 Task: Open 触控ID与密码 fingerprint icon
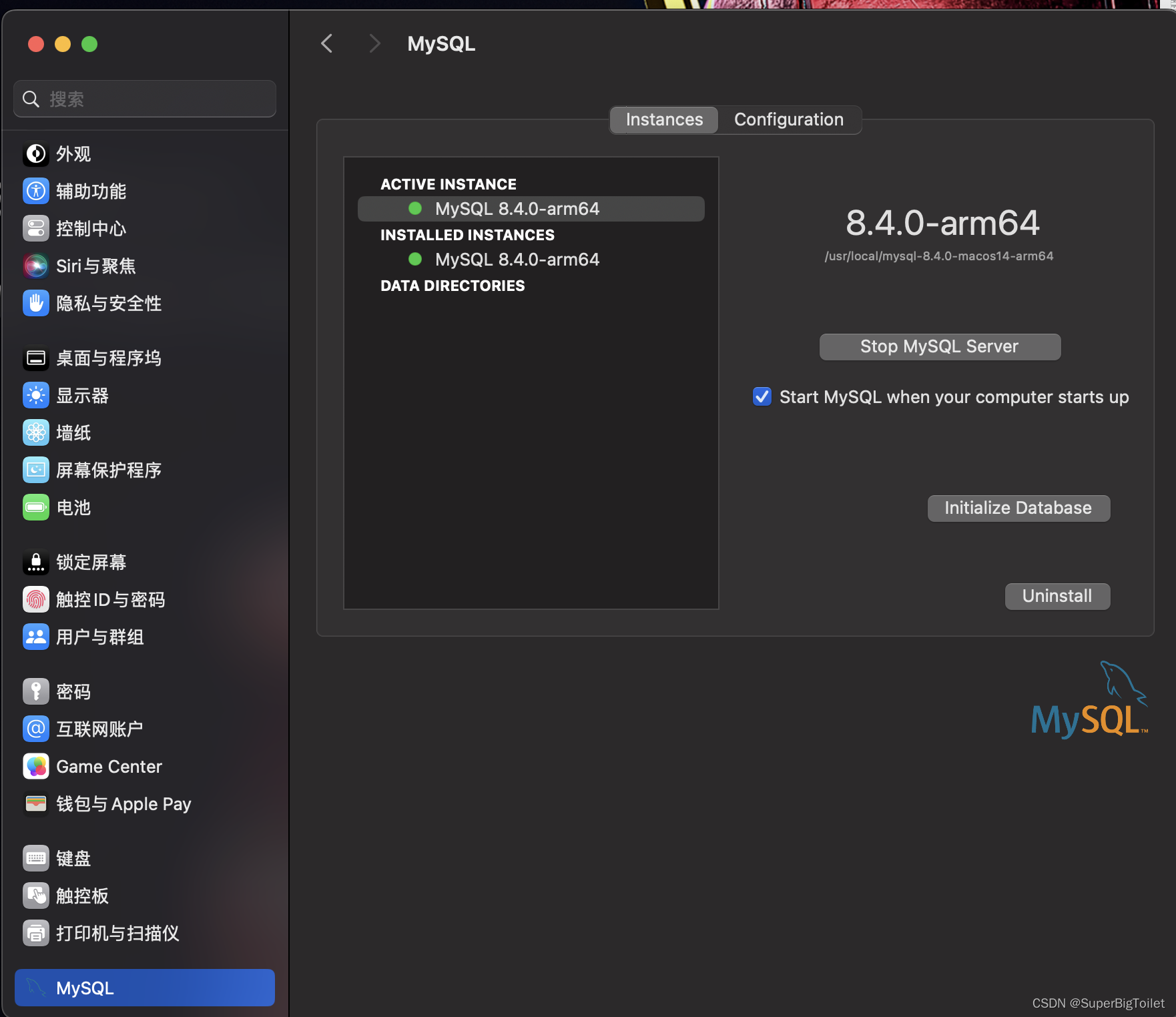click(36, 600)
